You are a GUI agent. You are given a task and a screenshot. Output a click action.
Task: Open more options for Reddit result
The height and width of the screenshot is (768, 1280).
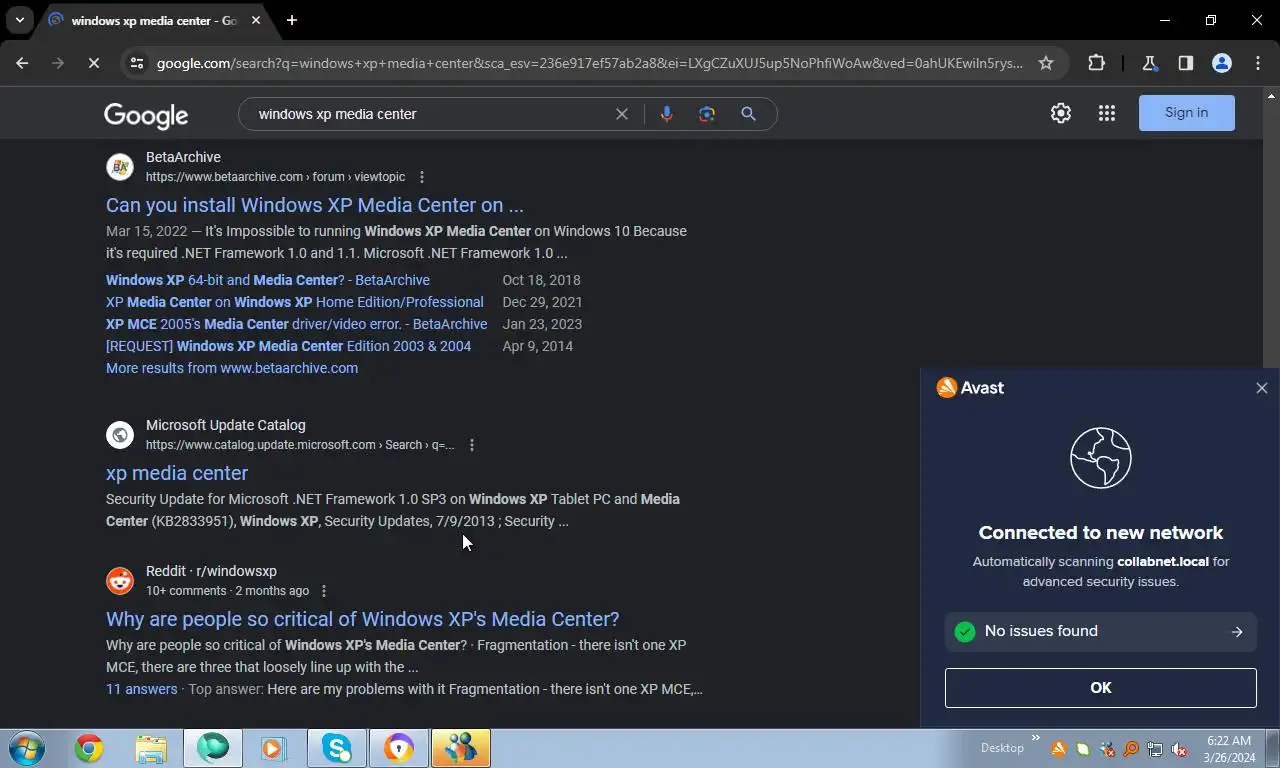[x=323, y=591]
